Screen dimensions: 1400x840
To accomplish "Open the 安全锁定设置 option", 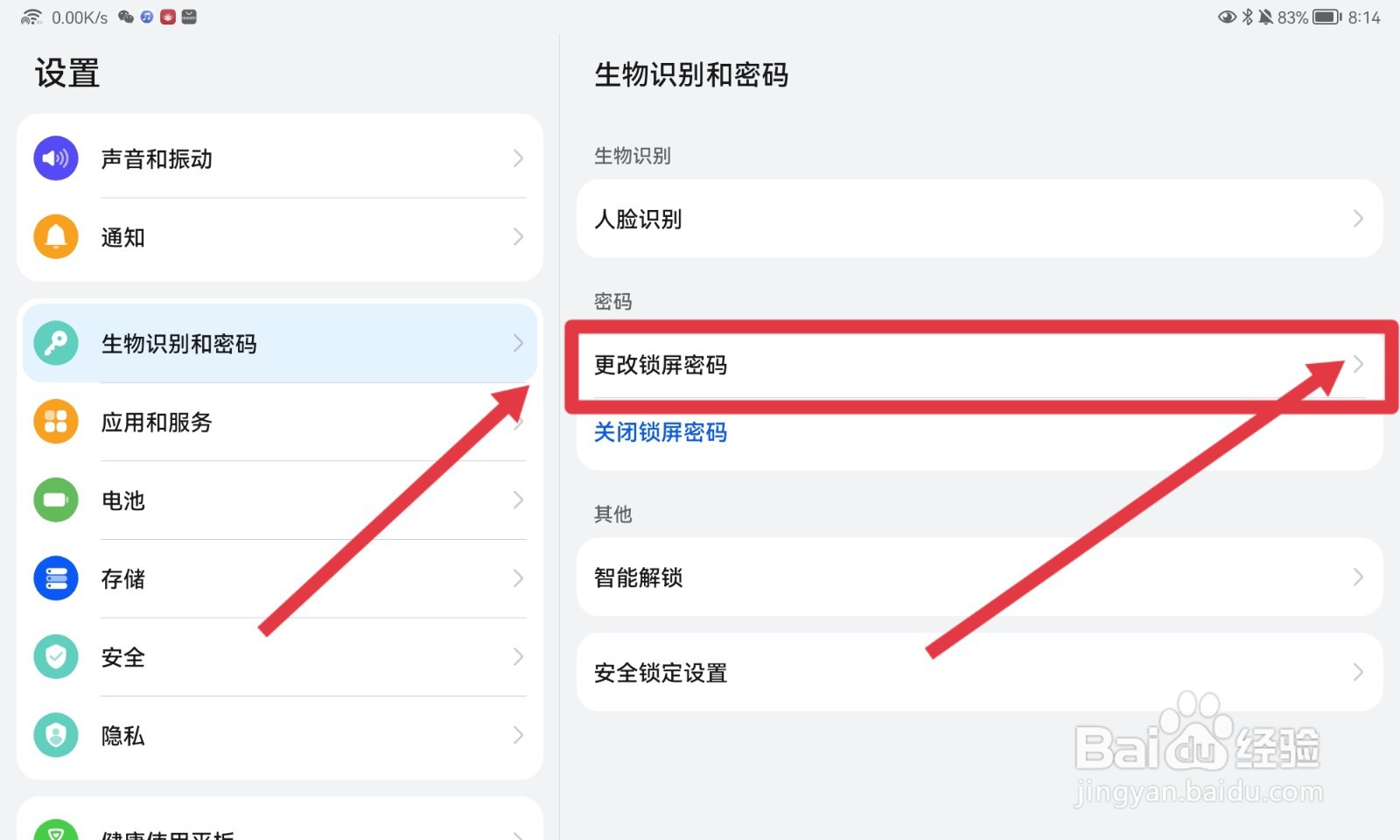I will coord(980,672).
